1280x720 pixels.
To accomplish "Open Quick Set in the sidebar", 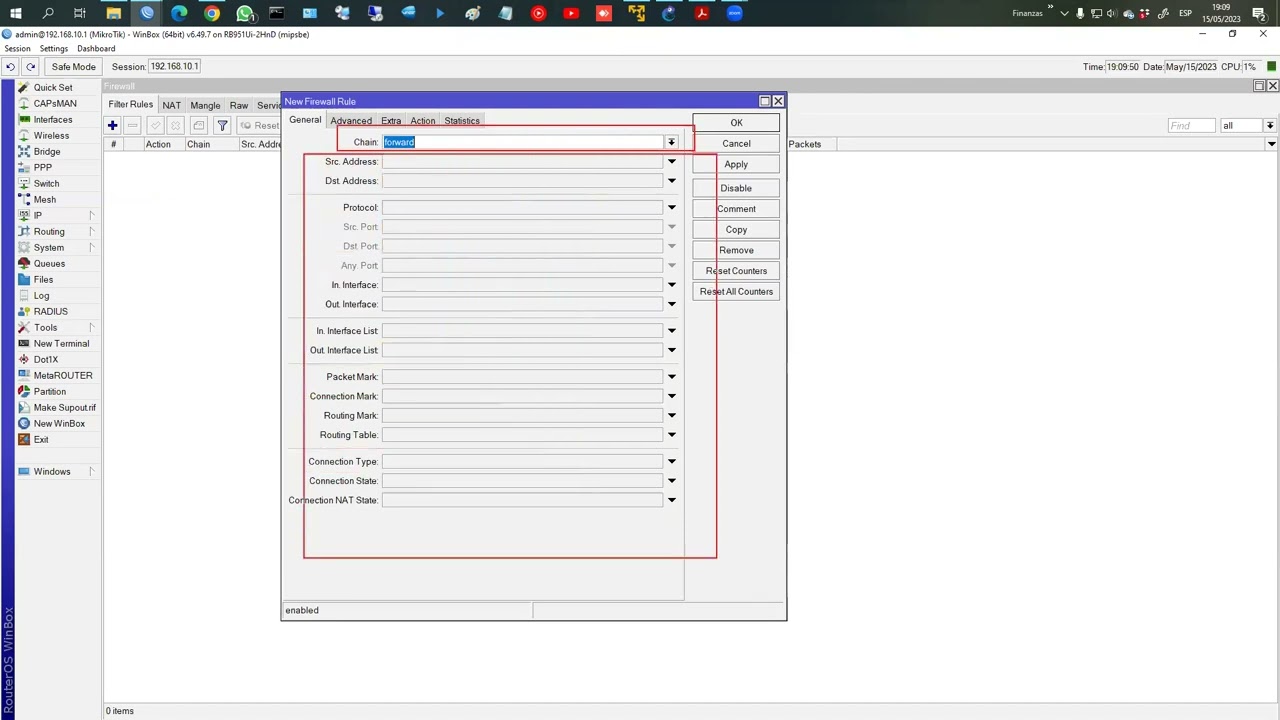I will tap(53, 87).
